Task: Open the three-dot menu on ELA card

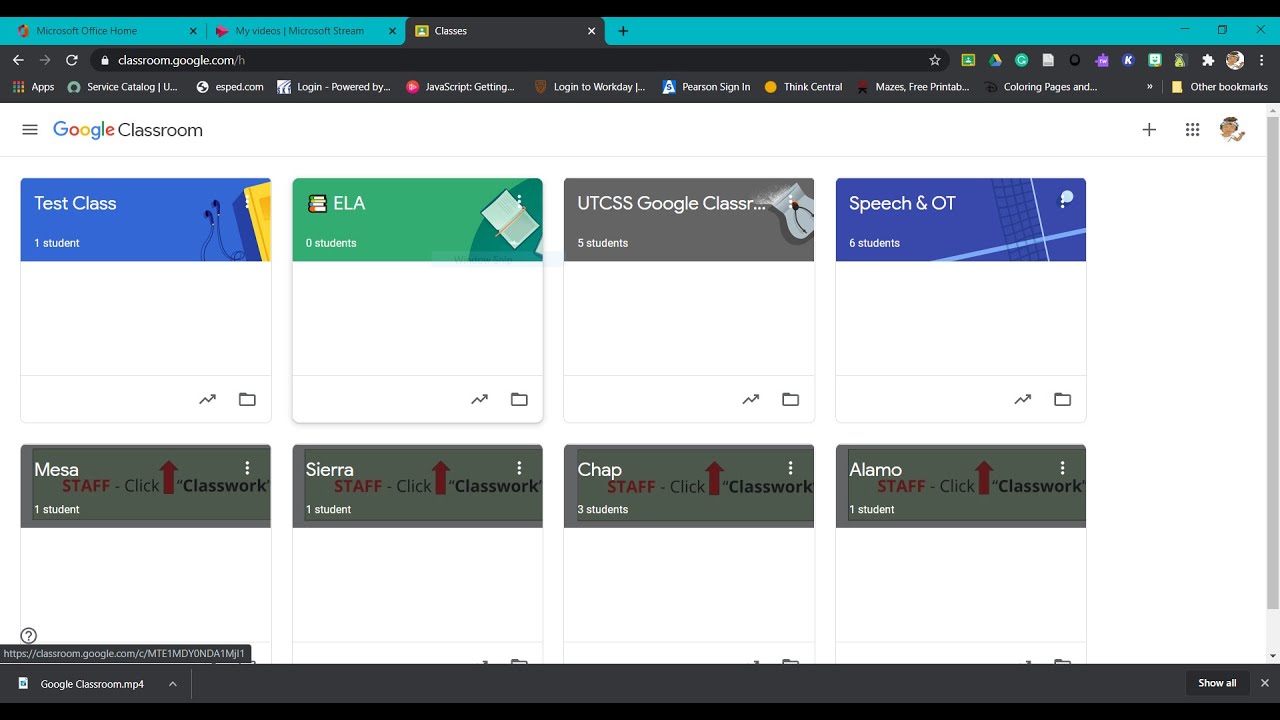Action: (519, 202)
